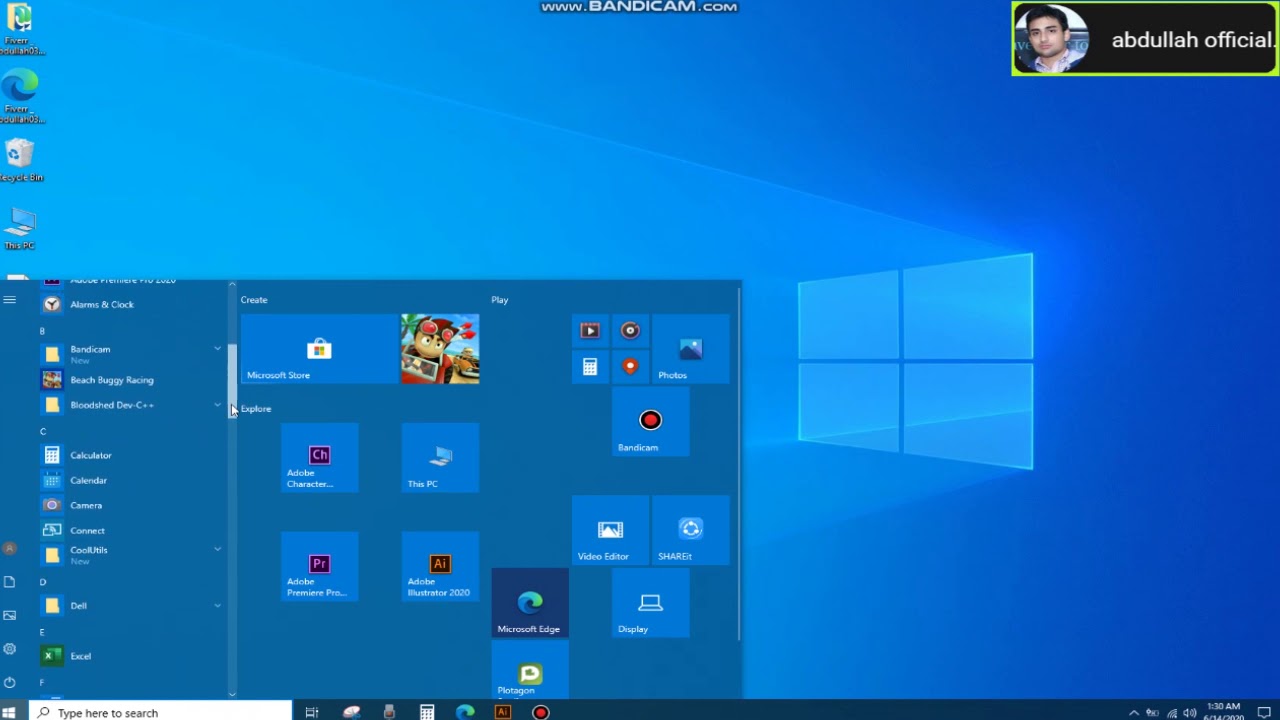Expand the Bloodshed Dev-C++ folder
The image size is (1280, 720).
pyautogui.click(x=217, y=405)
